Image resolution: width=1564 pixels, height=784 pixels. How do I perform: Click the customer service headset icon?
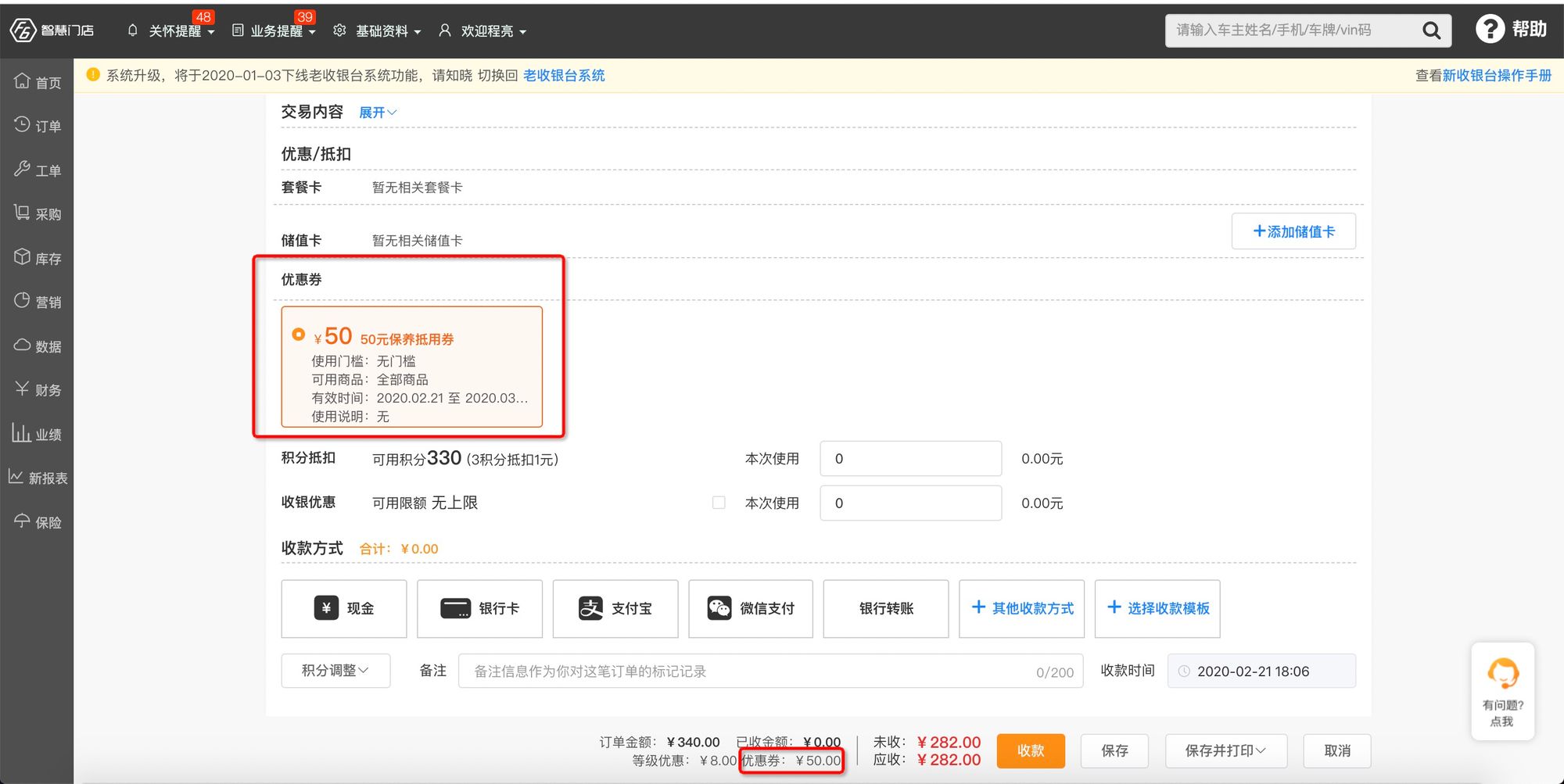click(x=1502, y=673)
